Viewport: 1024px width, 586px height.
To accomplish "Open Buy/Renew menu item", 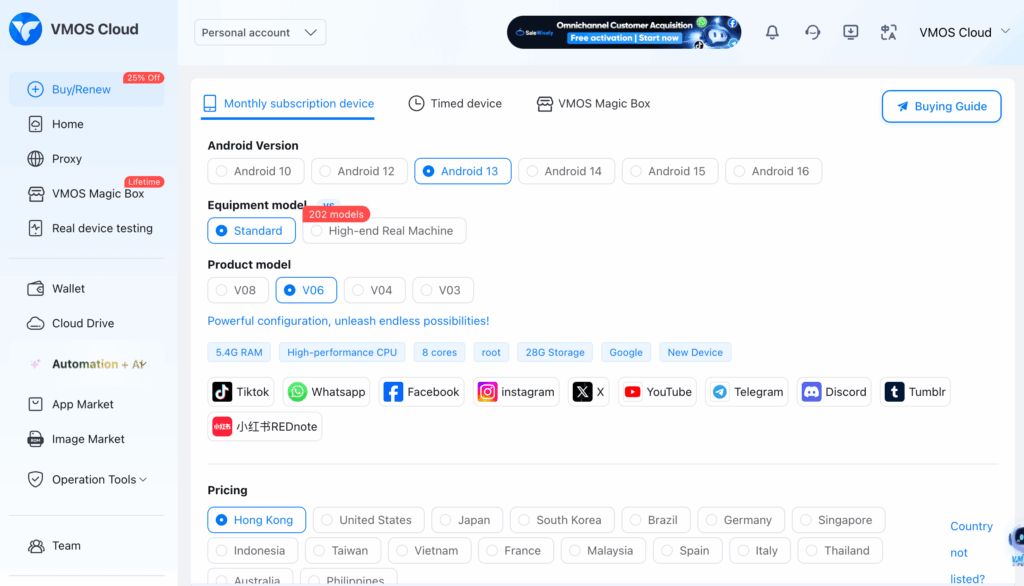I will click(x=87, y=90).
